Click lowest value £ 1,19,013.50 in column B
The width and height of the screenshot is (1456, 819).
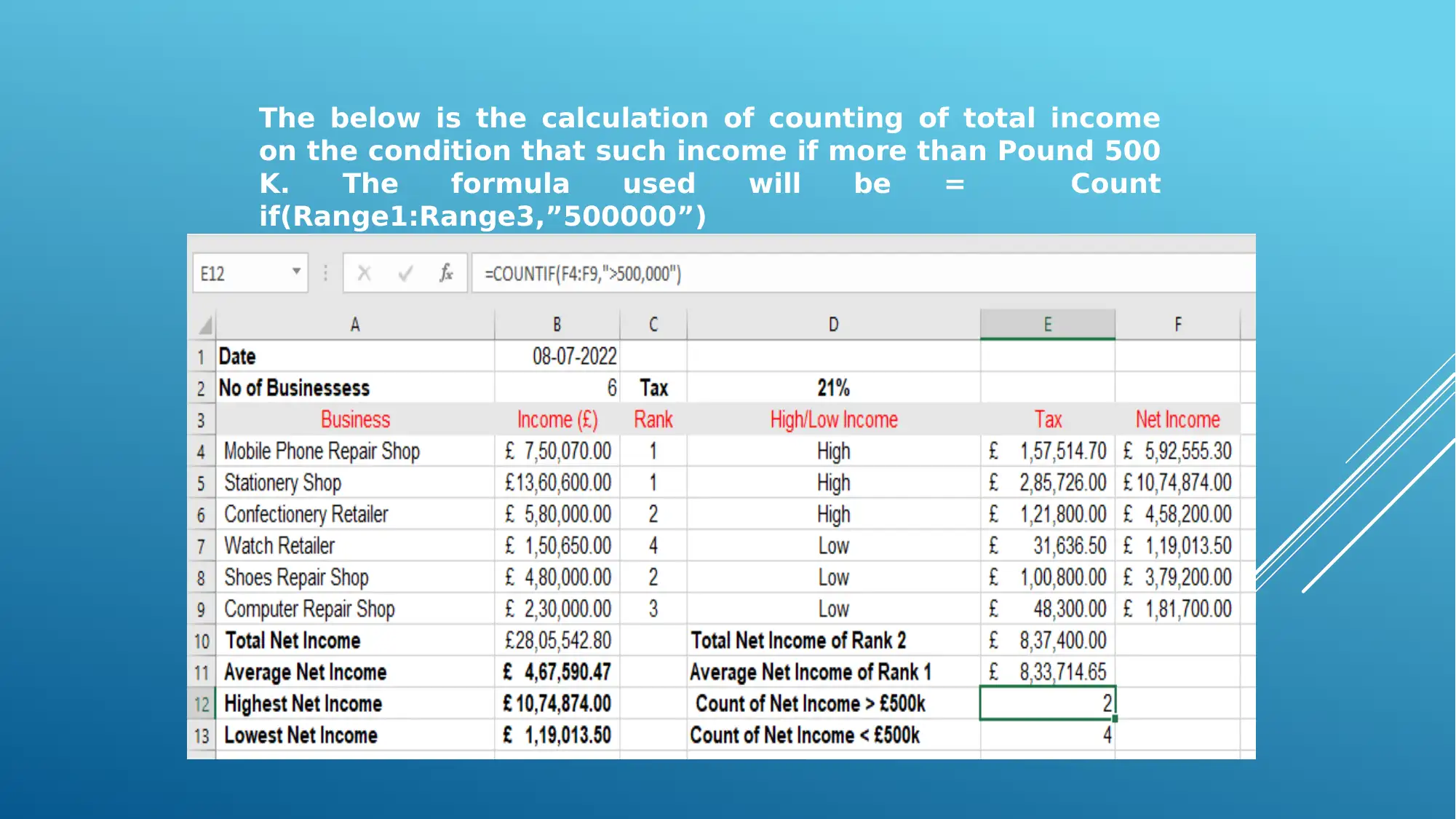557,736
